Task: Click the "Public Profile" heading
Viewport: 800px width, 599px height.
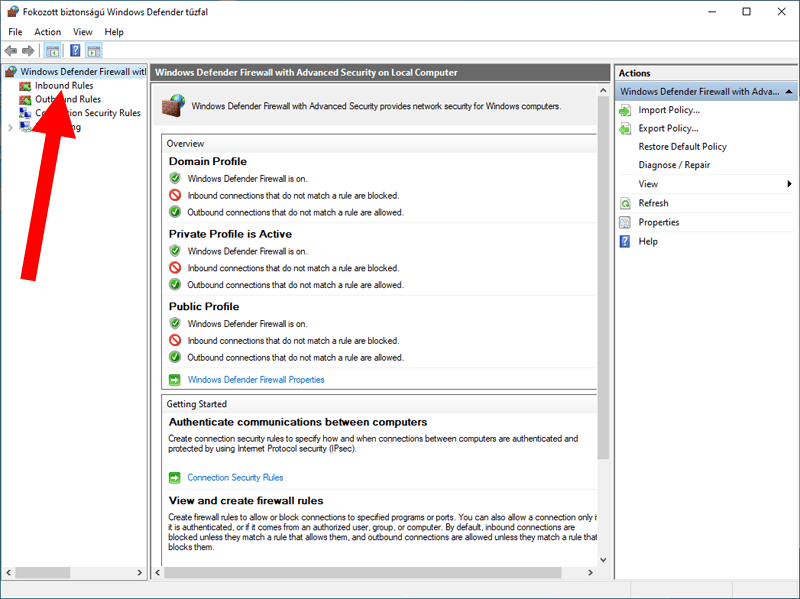Action: tap(204, 306)
